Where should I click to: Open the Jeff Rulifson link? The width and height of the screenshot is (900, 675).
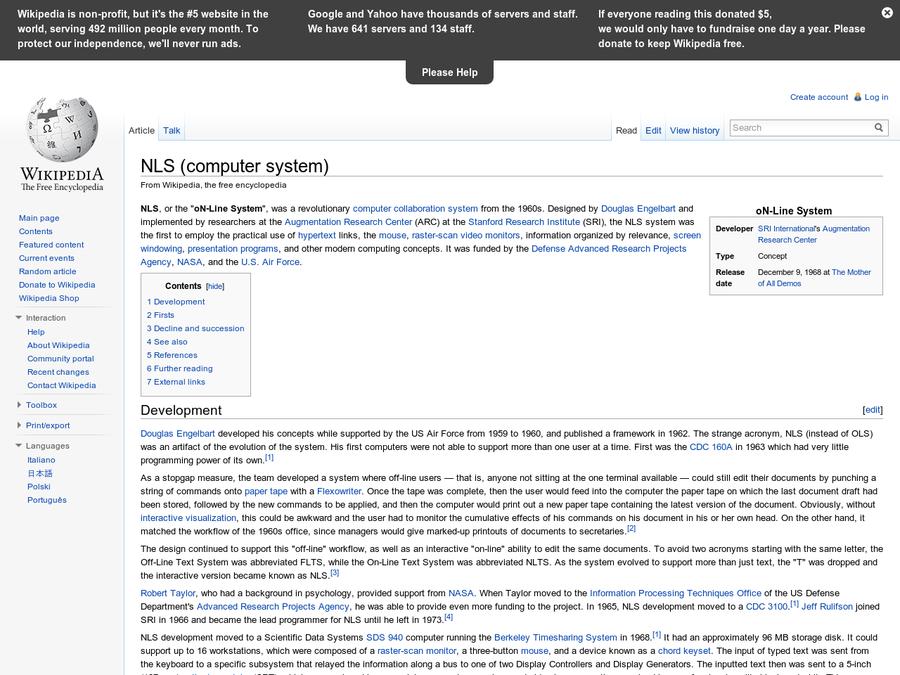[x=827, y=607]
